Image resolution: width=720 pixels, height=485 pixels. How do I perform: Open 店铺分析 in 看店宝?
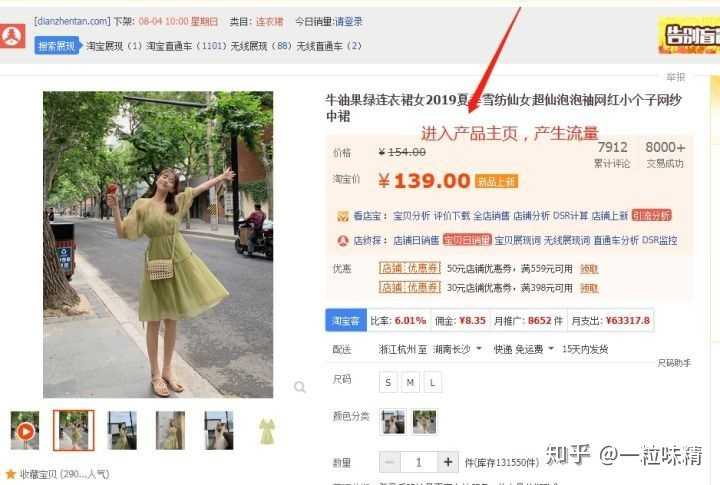(531, 215)
